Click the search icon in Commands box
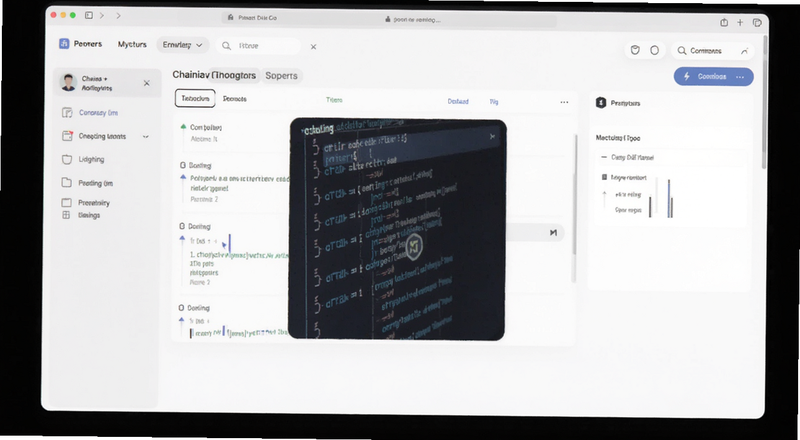 tap(682, 51)
